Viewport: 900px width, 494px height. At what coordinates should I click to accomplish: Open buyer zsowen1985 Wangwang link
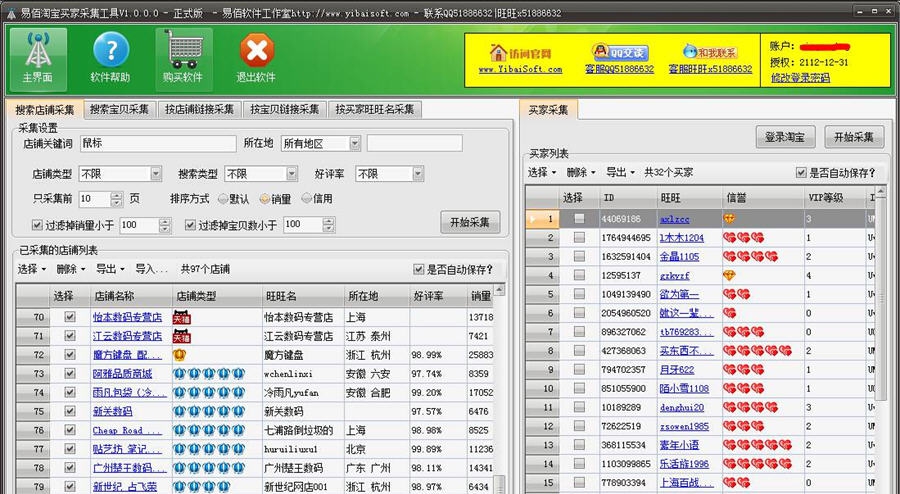(x=684, y=426)
